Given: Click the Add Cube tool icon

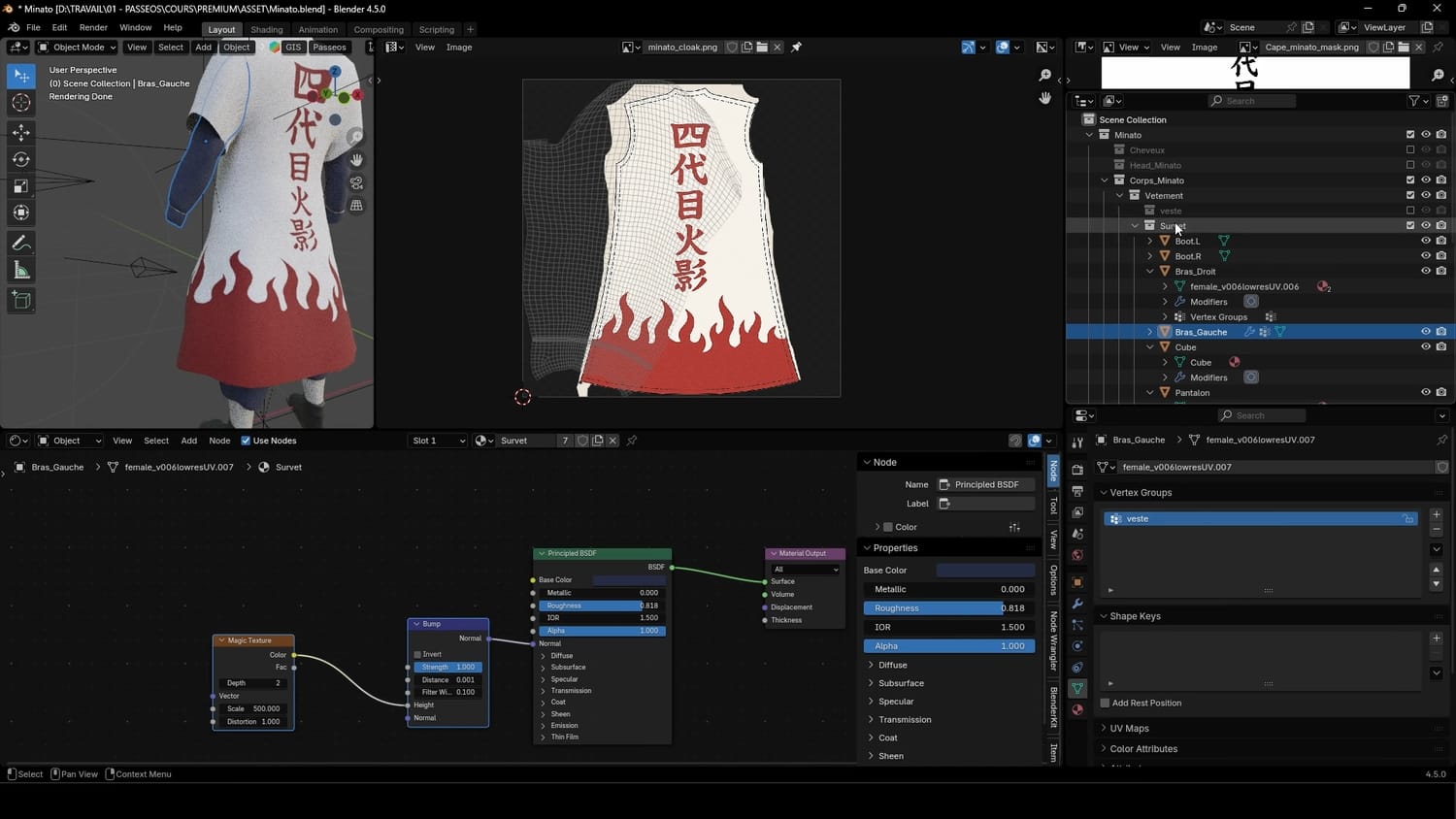Looking at the screenshot, I should (x=21, y=300).
